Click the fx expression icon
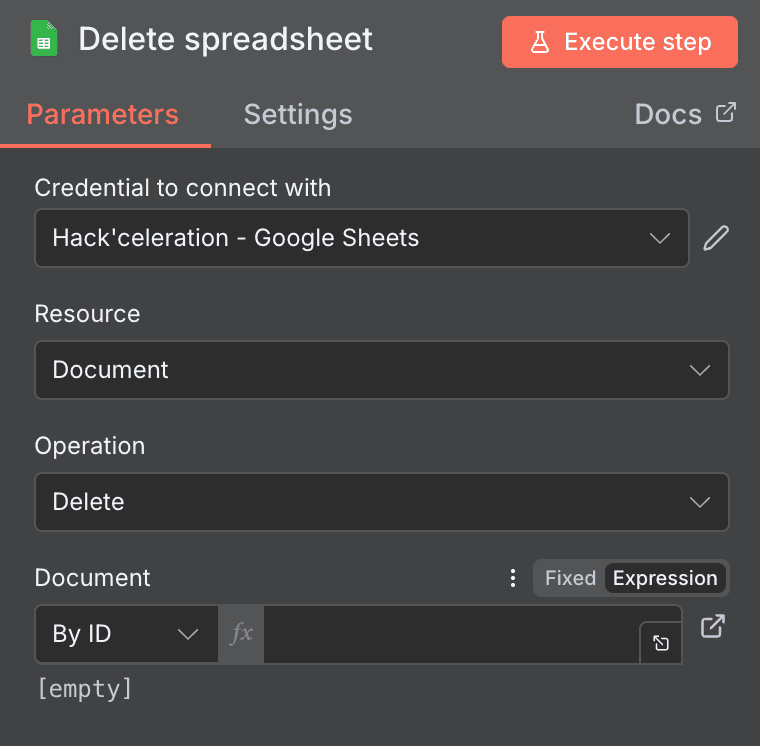Screen dimensions: 760x746 pos(241,634)
